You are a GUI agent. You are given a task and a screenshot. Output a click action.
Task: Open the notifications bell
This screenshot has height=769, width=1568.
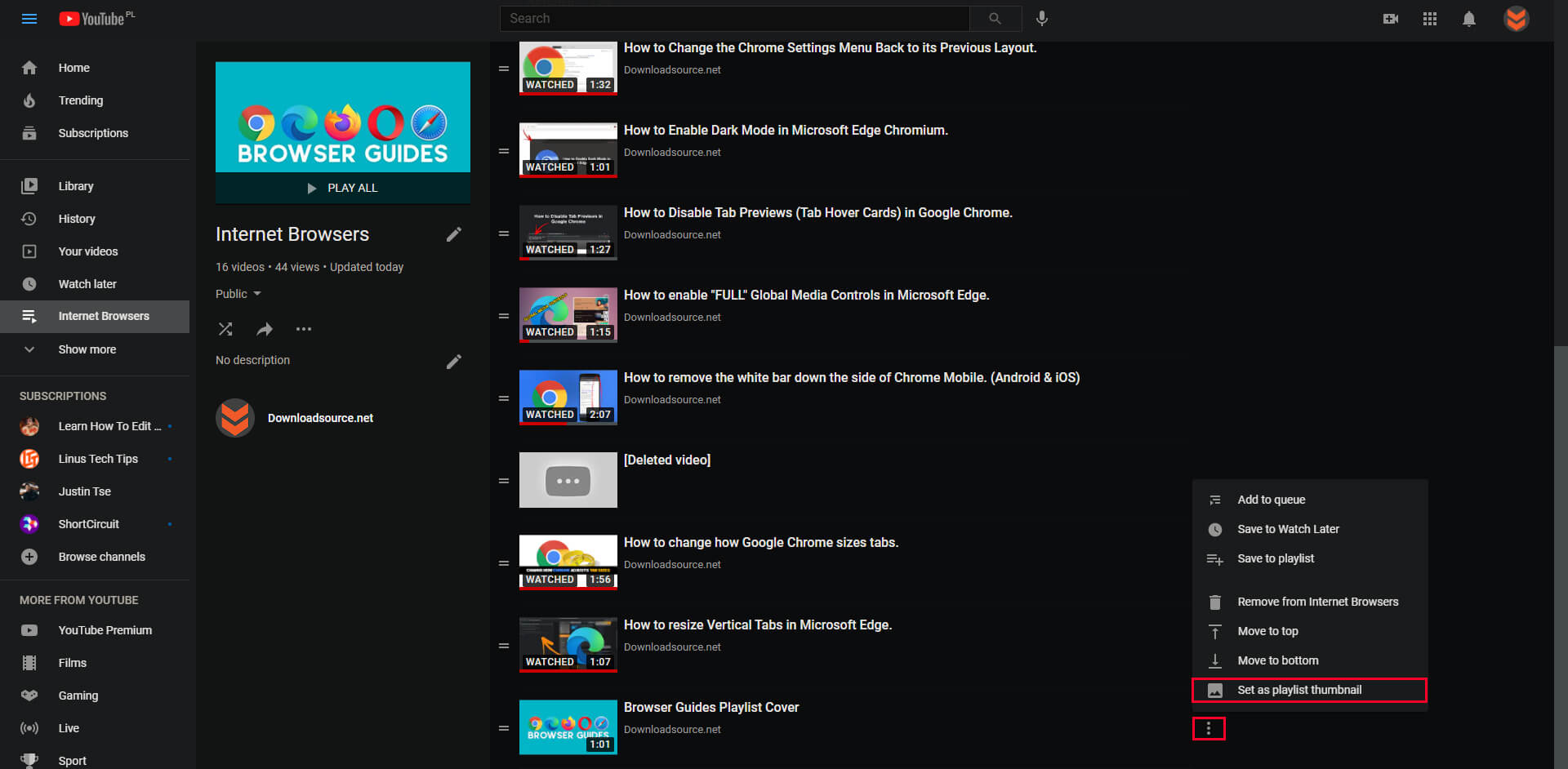(1468, 19)
